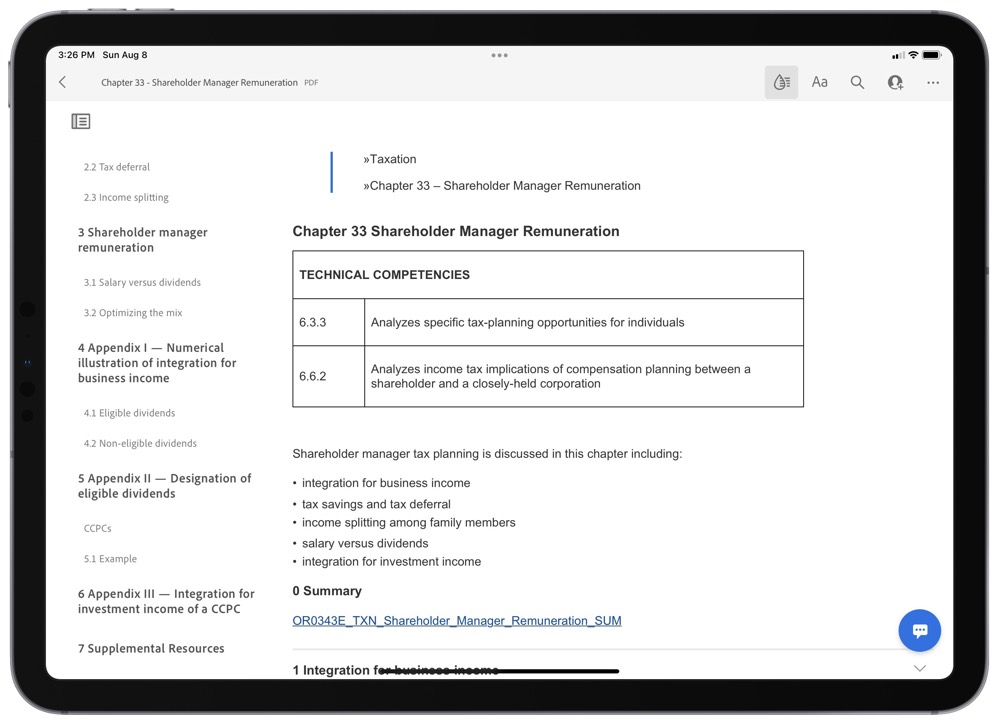Screen dimensions: 1000x725
Task: Open 4 Appendix I Numerical illustration outline entry
Action: (157, 363)
